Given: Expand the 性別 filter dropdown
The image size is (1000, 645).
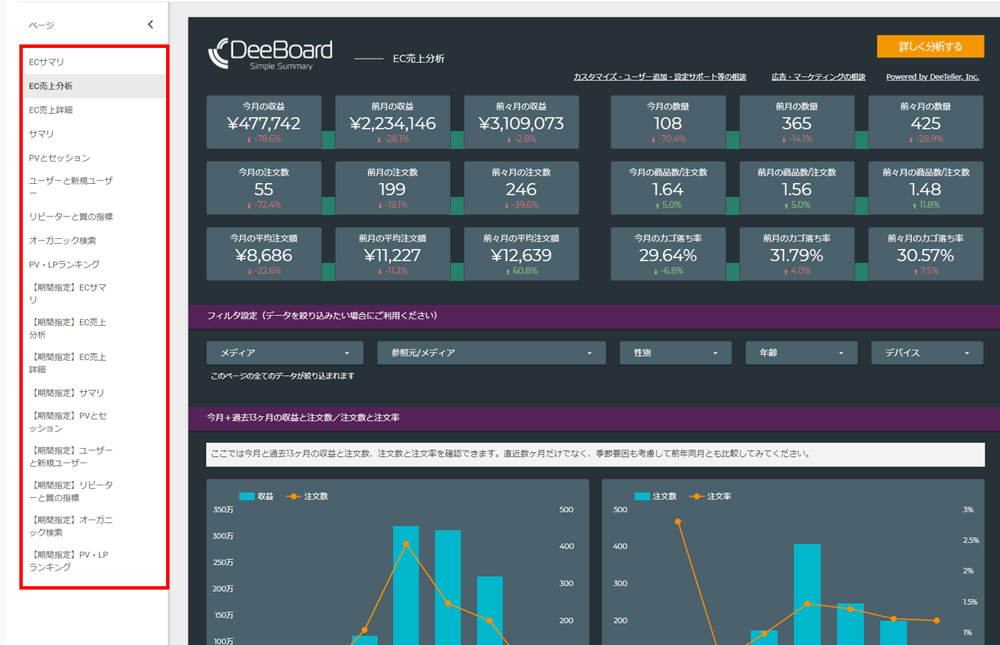Looking at the screenshot, I should pyautogui.click(x=675, y=353).
